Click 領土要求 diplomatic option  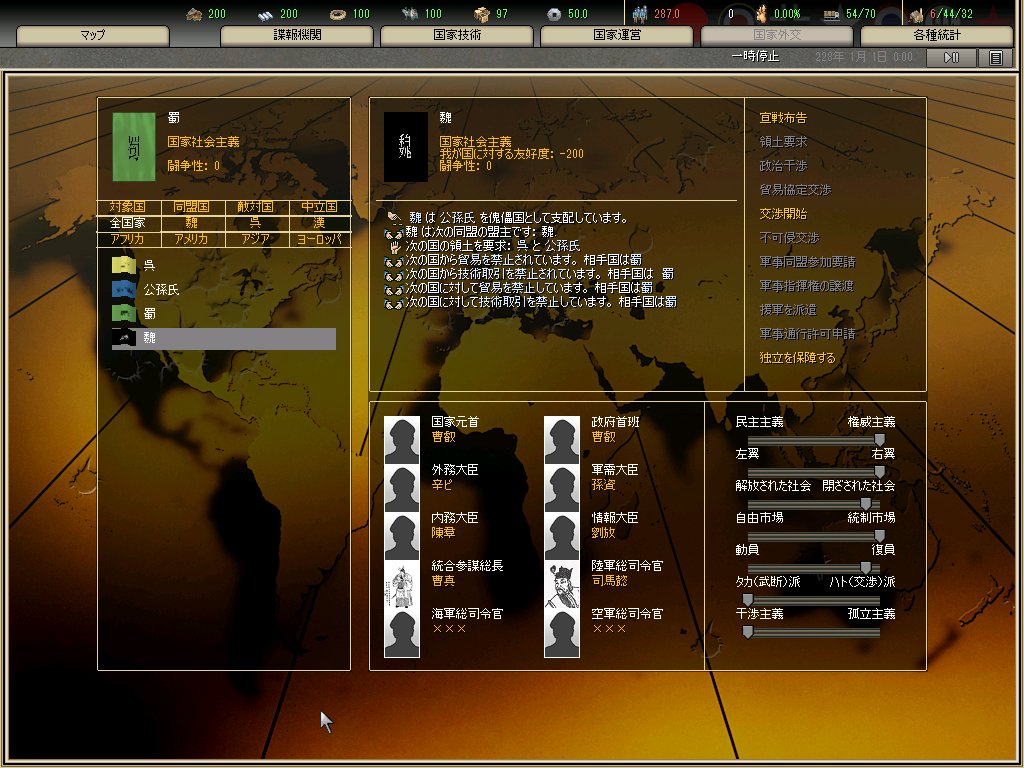[x=783, y=142]
